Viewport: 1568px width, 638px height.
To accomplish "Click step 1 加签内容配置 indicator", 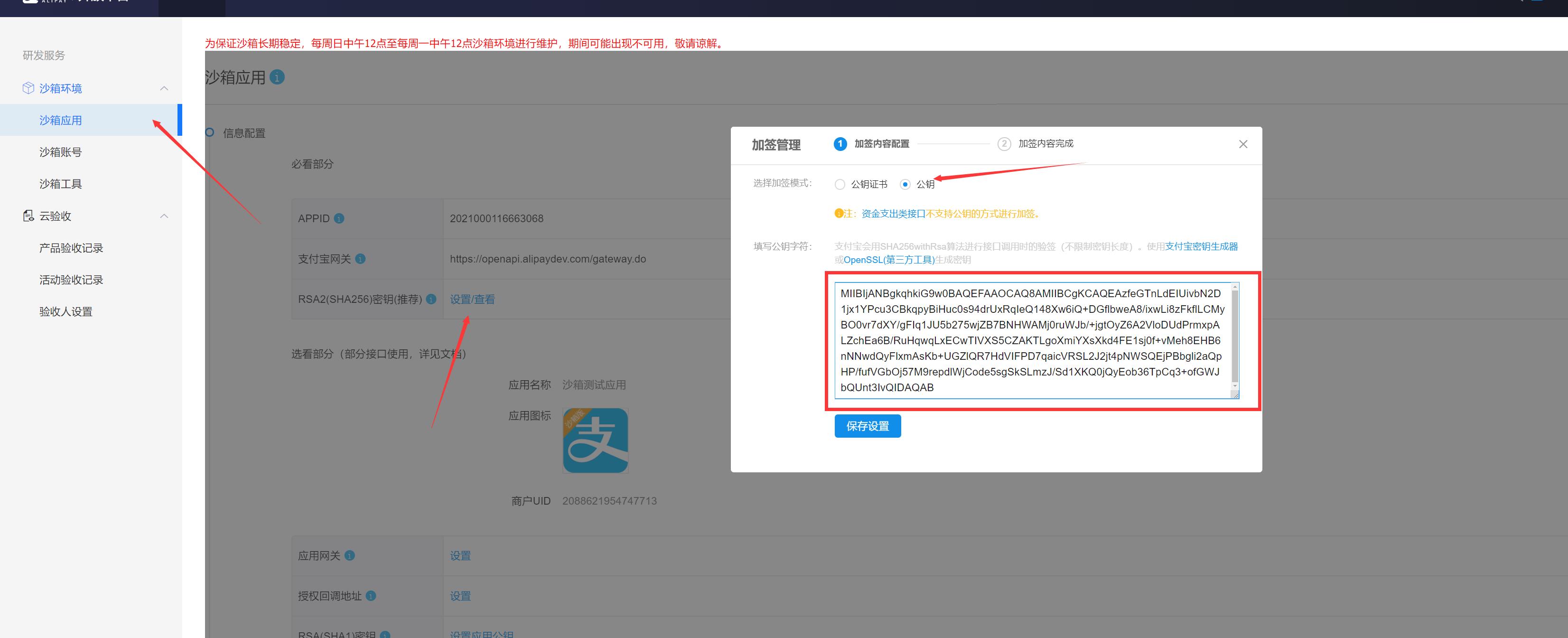I will (x=871, y=144).
